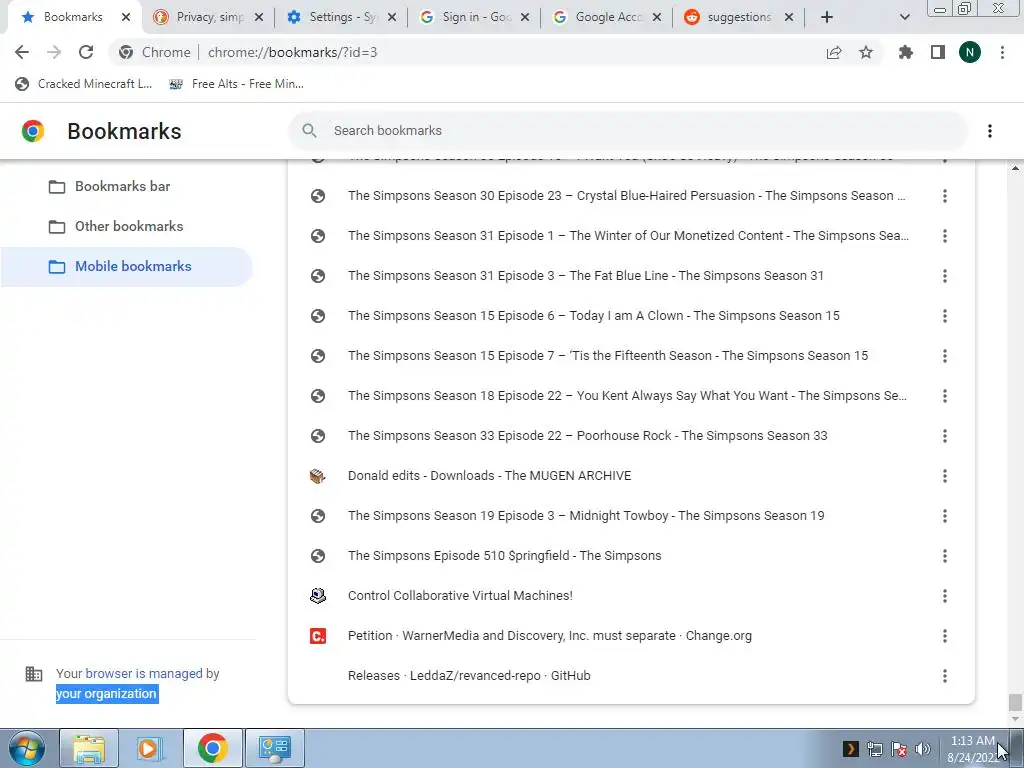Open the Windows Start button
Screen dimensions: 1024x768
click(x=27, y=748)
